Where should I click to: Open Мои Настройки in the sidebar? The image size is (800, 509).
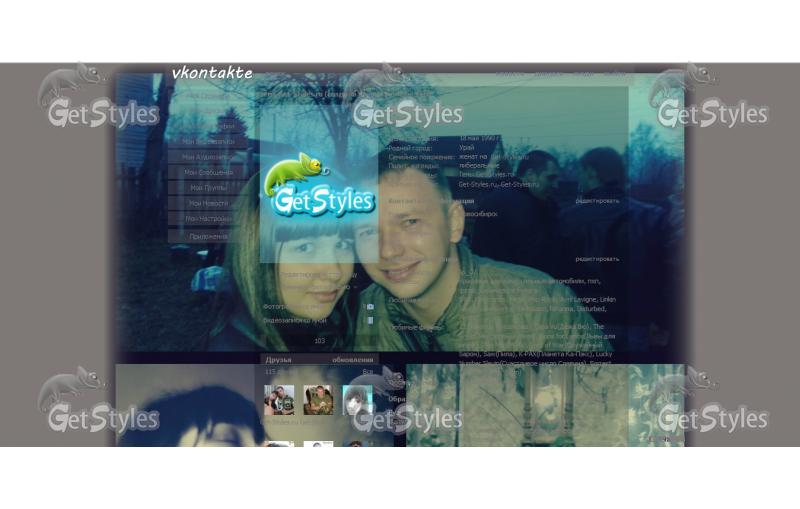208,218
